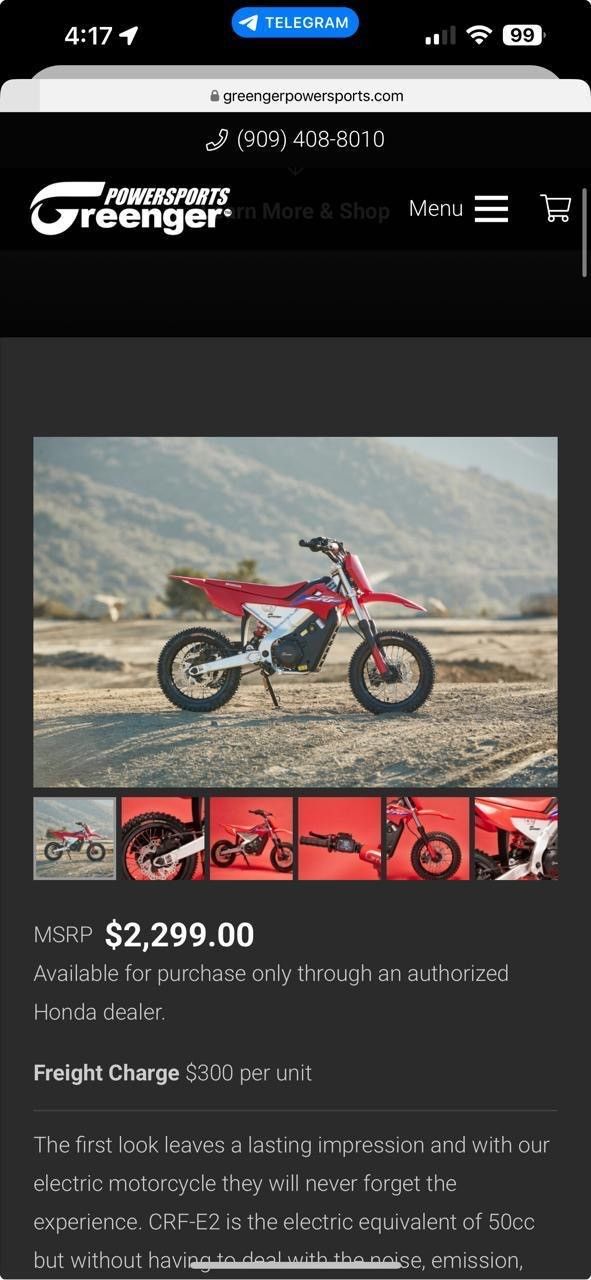The width and height of the screenshot is (591, 1280).
Task: Tap the lock icon in address bar
Action: (x=214, y=97)
